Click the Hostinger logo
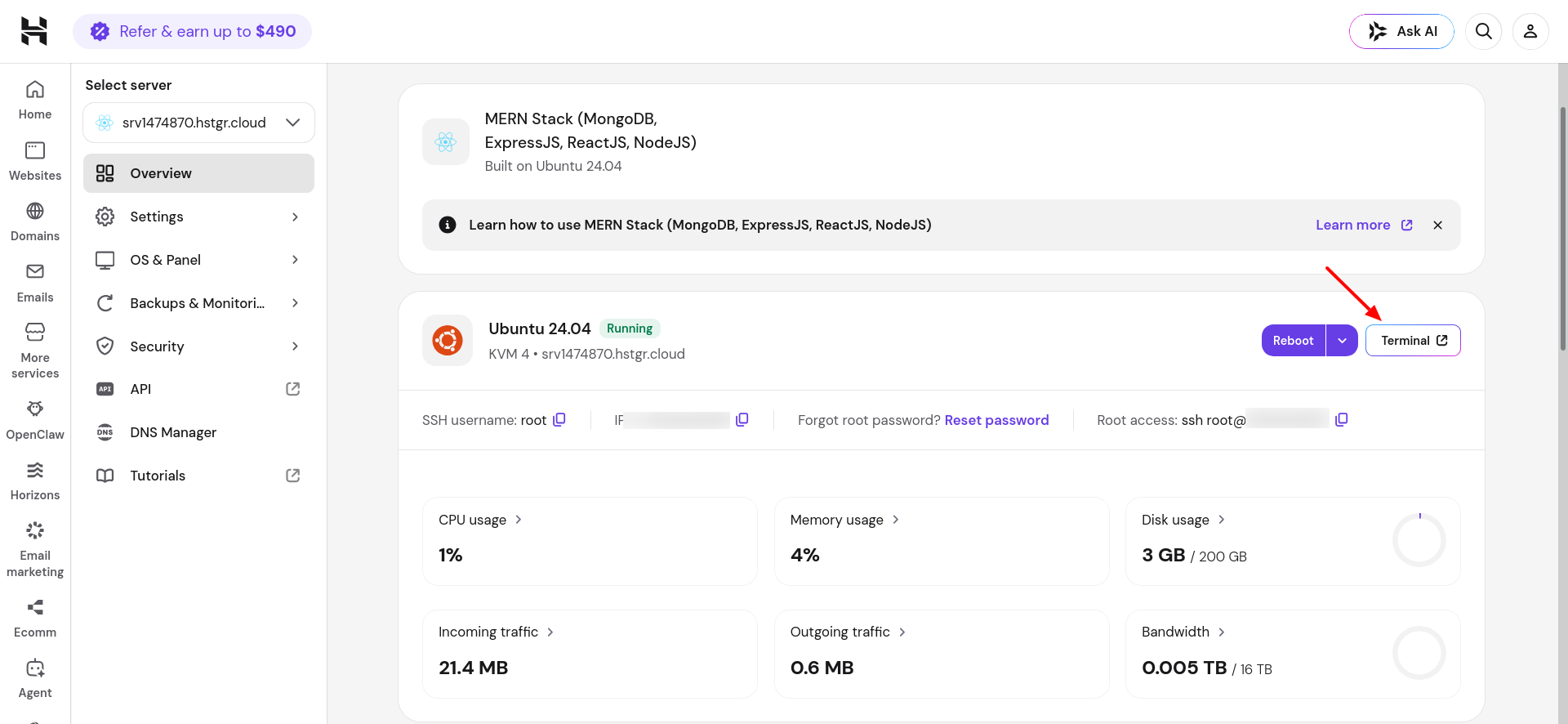 click(x=34, y=31)
